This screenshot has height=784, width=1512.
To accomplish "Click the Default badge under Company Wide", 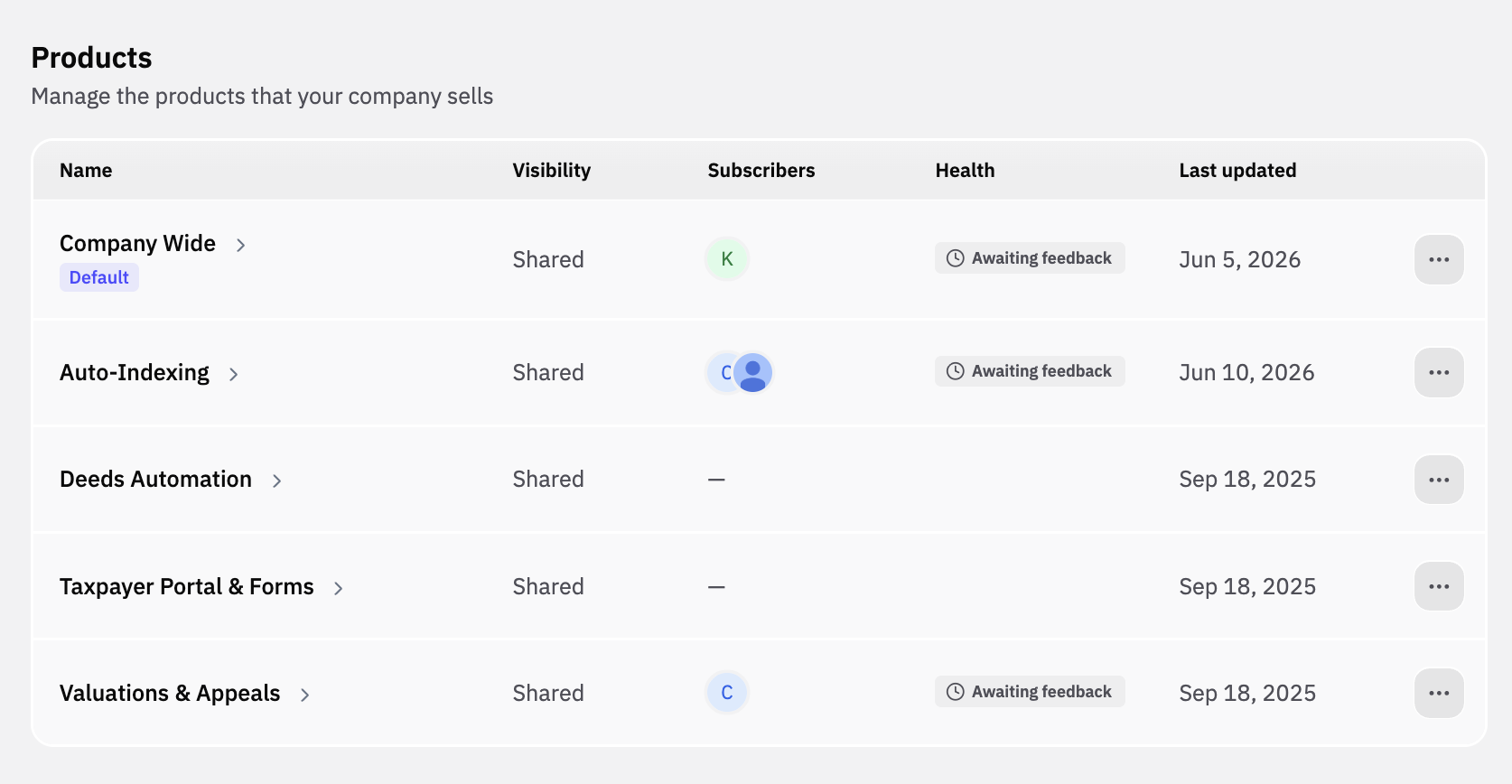I will tap(99, 277).
